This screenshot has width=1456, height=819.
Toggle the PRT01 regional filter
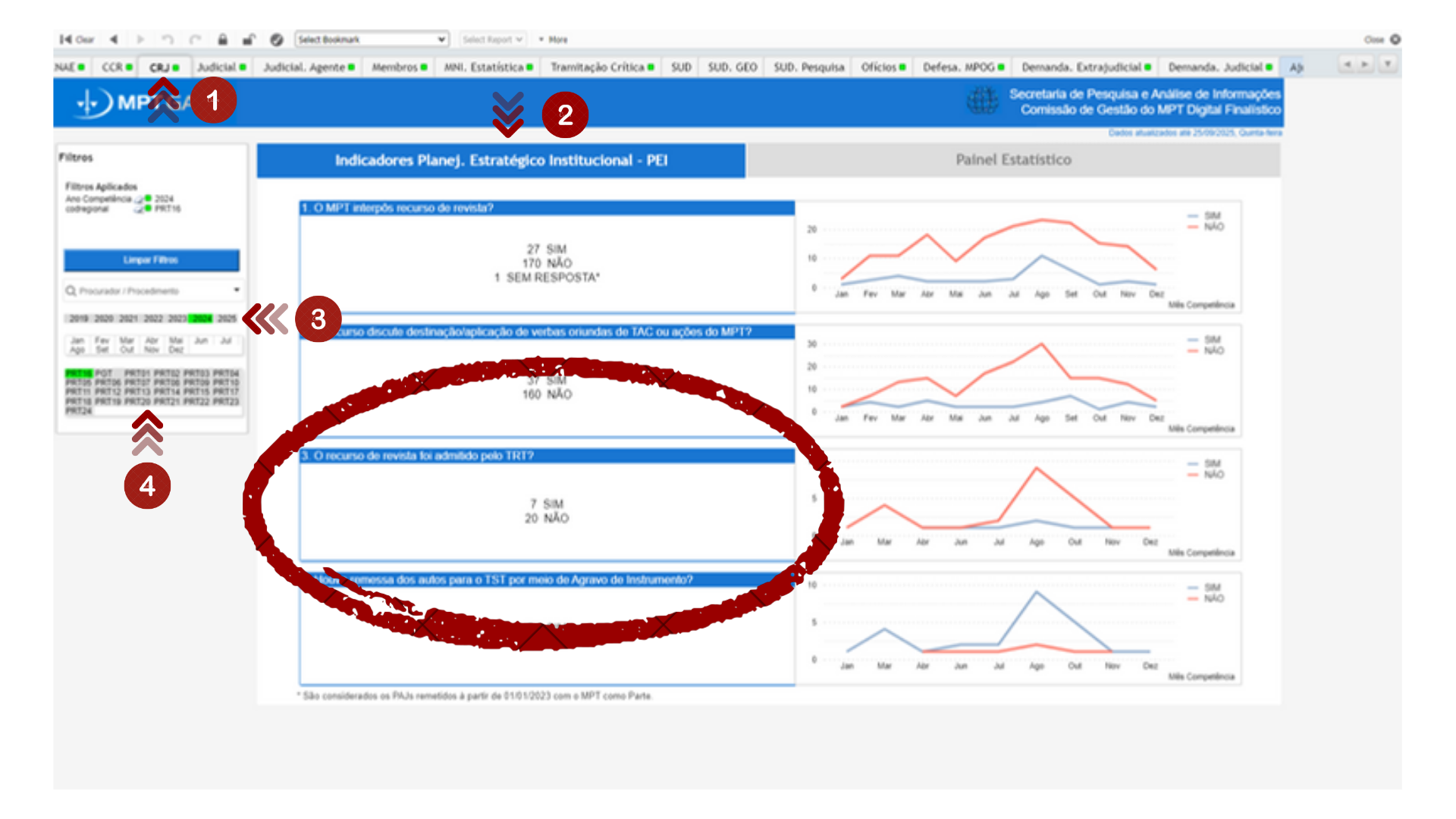(136, 373)
